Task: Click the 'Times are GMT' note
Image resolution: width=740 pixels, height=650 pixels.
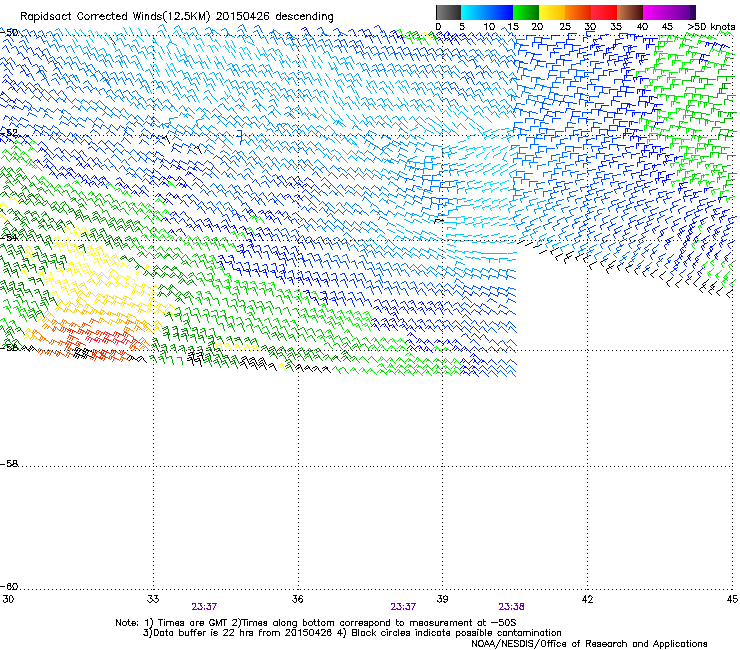Action: [193, 623]
